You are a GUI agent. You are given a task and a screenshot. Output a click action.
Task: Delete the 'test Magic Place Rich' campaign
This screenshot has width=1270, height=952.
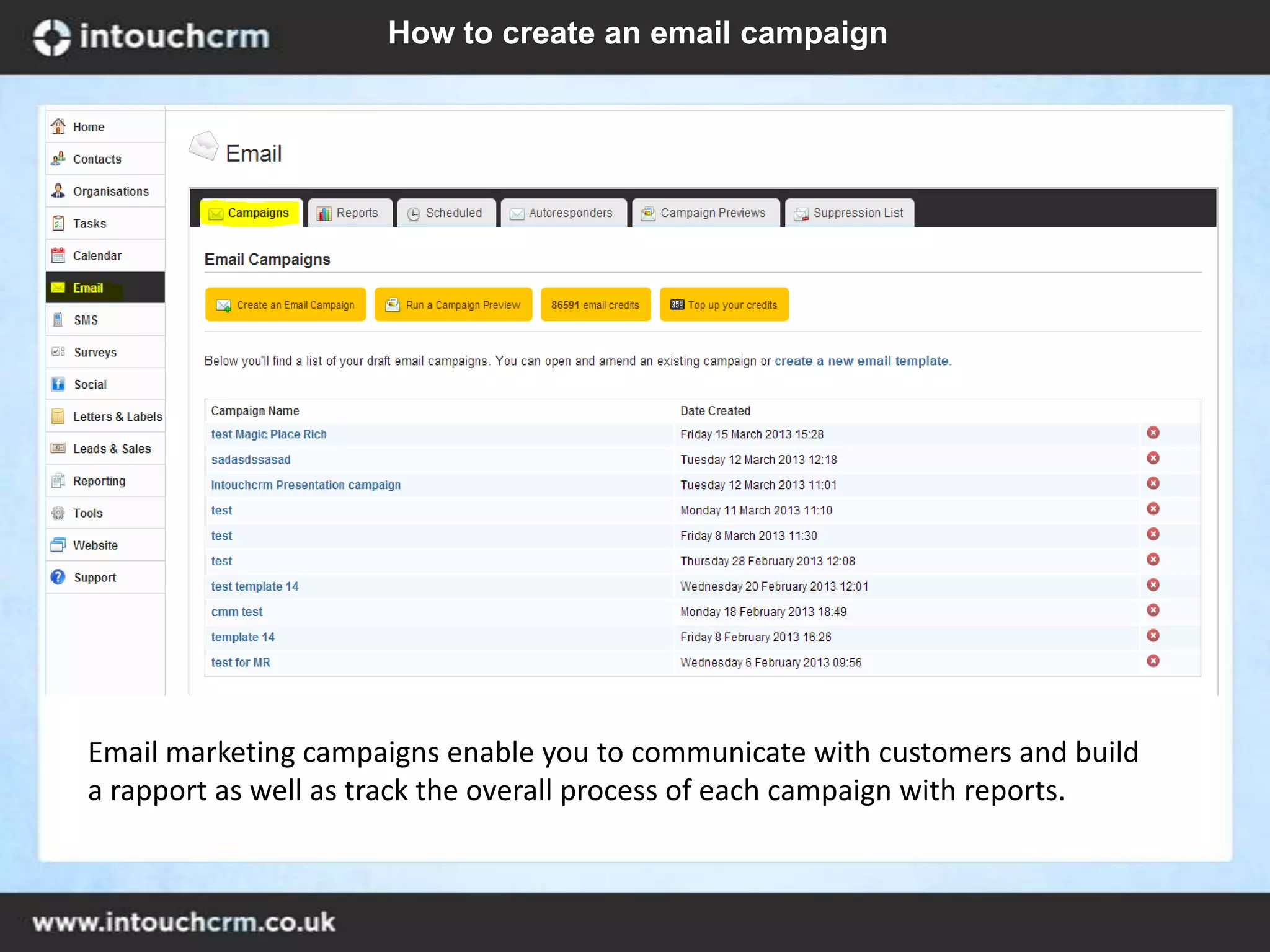pos(1153,433)
